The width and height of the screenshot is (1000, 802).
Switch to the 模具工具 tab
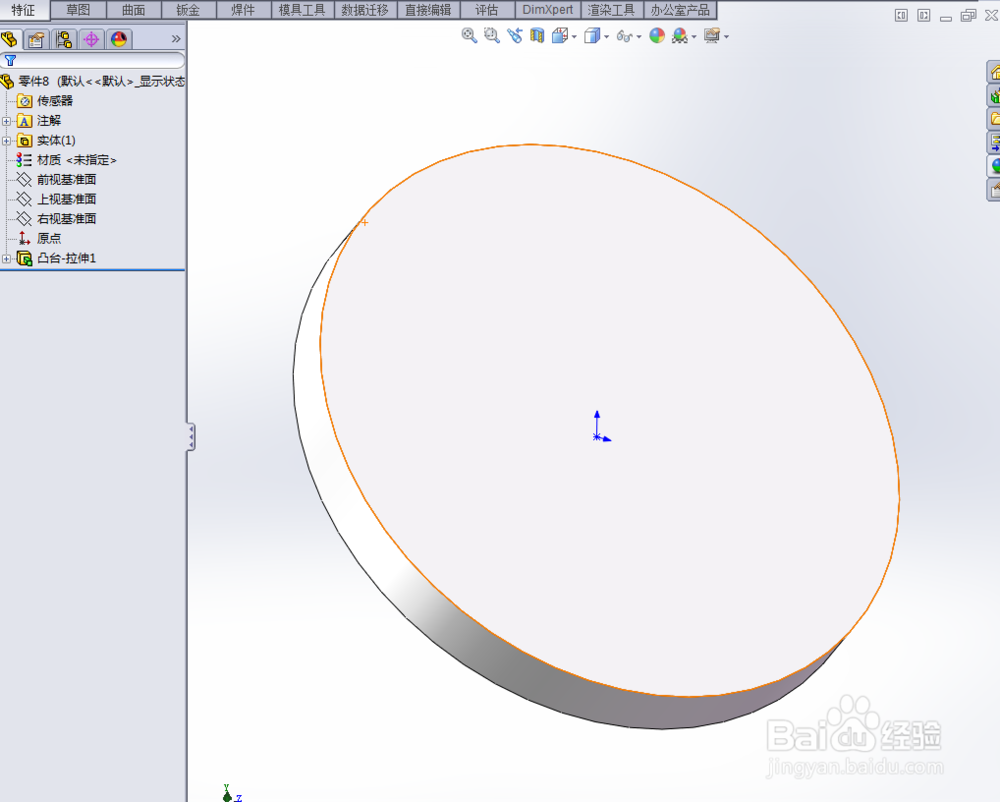[302, 10]
